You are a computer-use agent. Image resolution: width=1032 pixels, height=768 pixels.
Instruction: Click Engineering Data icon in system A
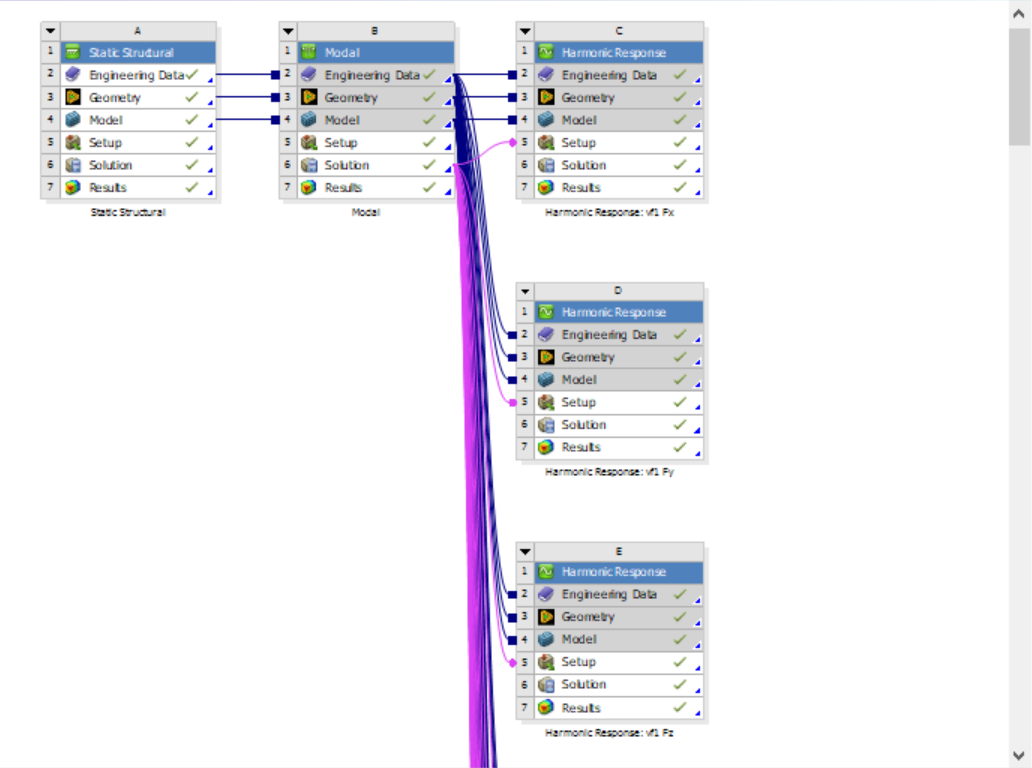point(73,75)
